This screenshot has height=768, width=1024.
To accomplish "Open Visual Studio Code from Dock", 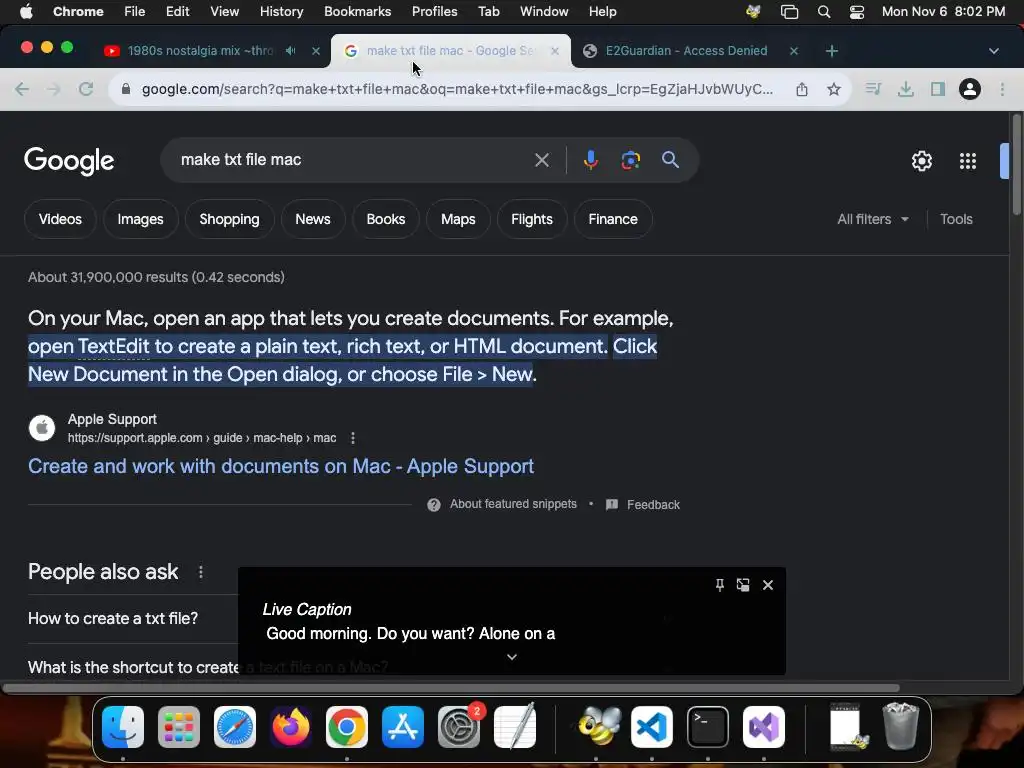I will (x=652, y=727).
